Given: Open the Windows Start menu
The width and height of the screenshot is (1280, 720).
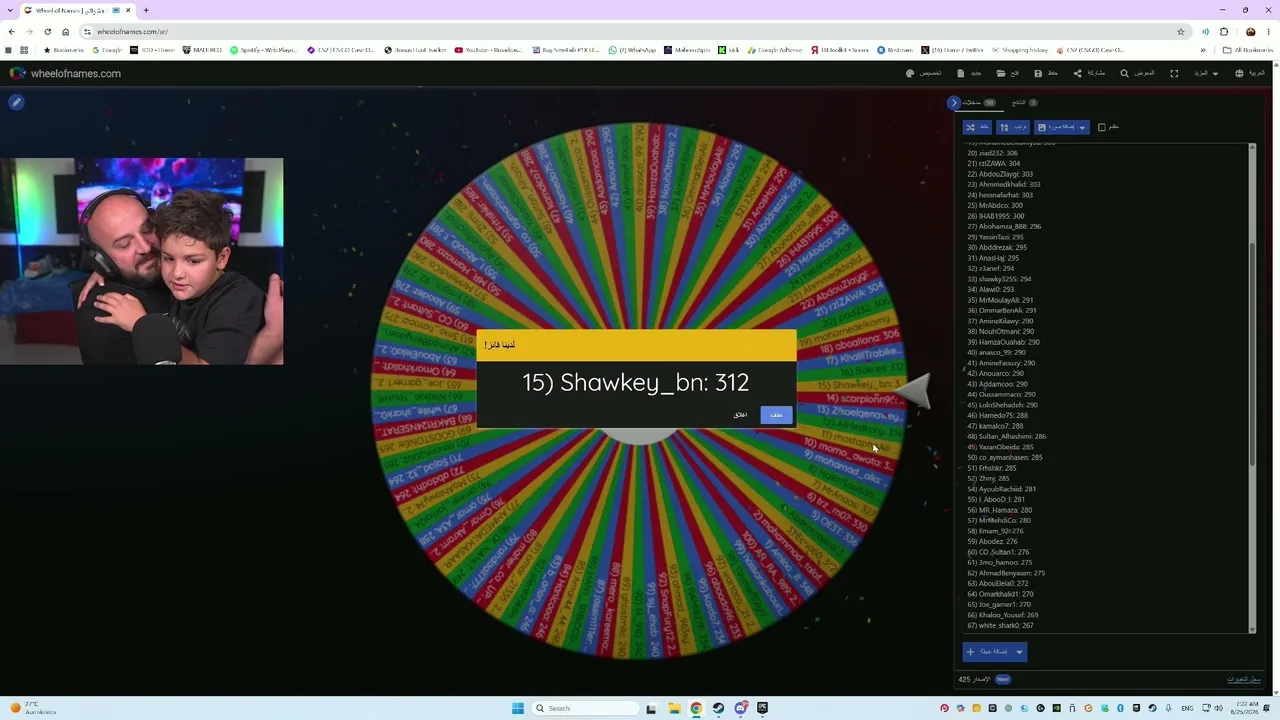Looking at the screenshot, I should (x=517, y=708).
